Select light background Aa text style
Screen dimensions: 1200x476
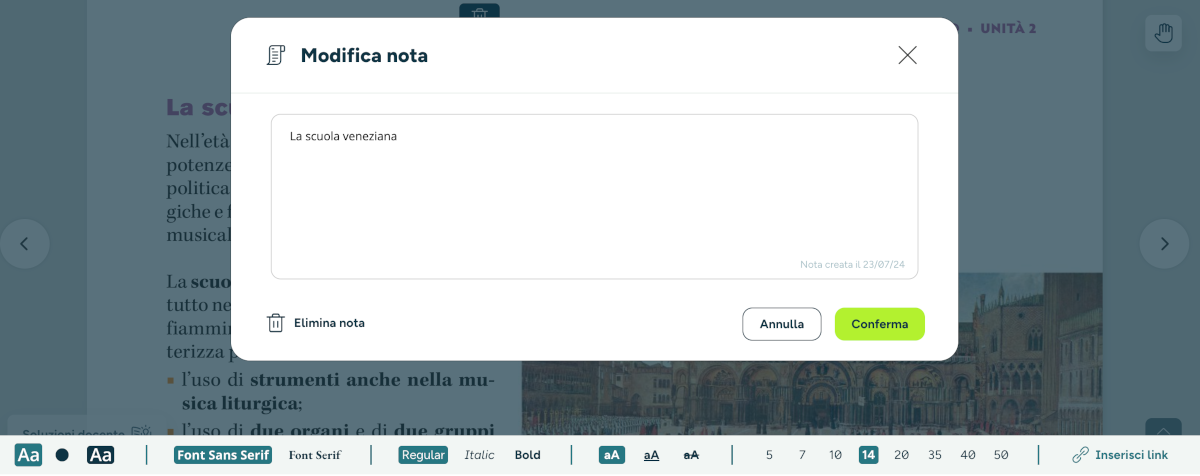pos(29,455)
